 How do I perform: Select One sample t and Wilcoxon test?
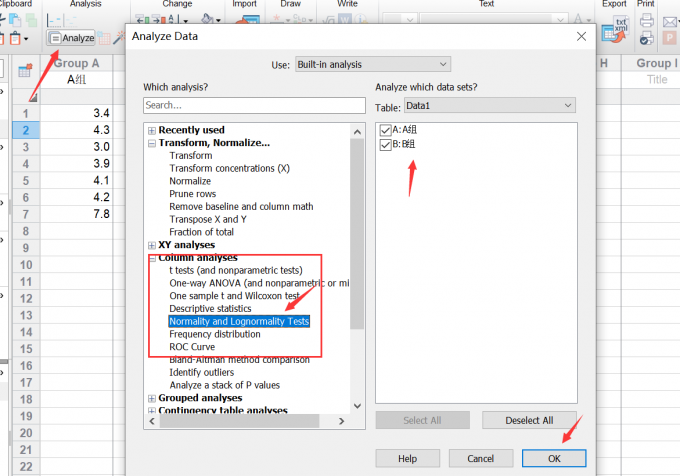click(x=235, y=296)
